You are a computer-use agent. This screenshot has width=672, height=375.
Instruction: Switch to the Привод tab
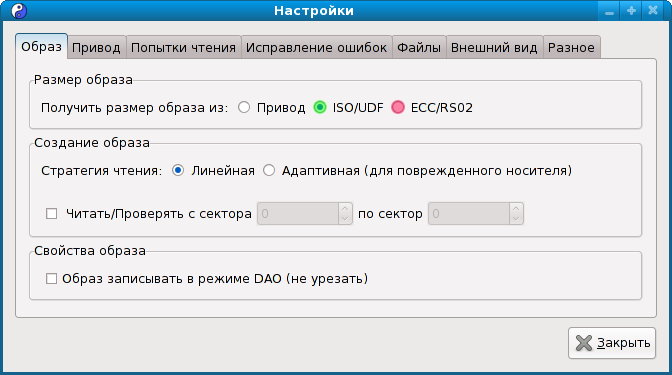click(96, 47)
